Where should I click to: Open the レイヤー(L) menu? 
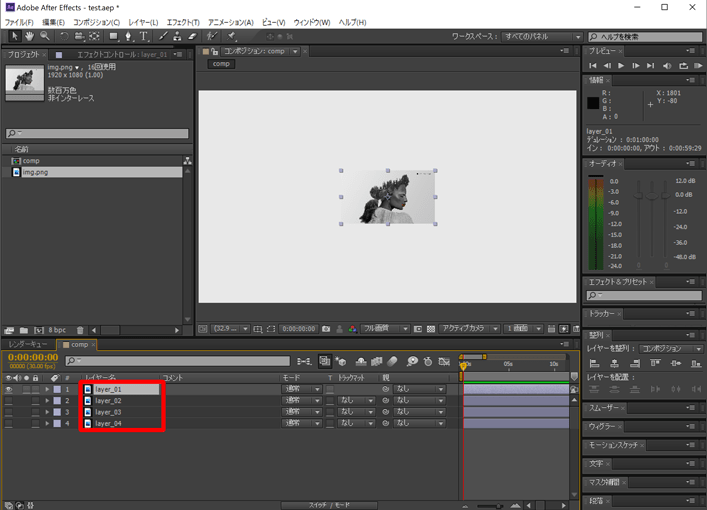click(143, 22)
